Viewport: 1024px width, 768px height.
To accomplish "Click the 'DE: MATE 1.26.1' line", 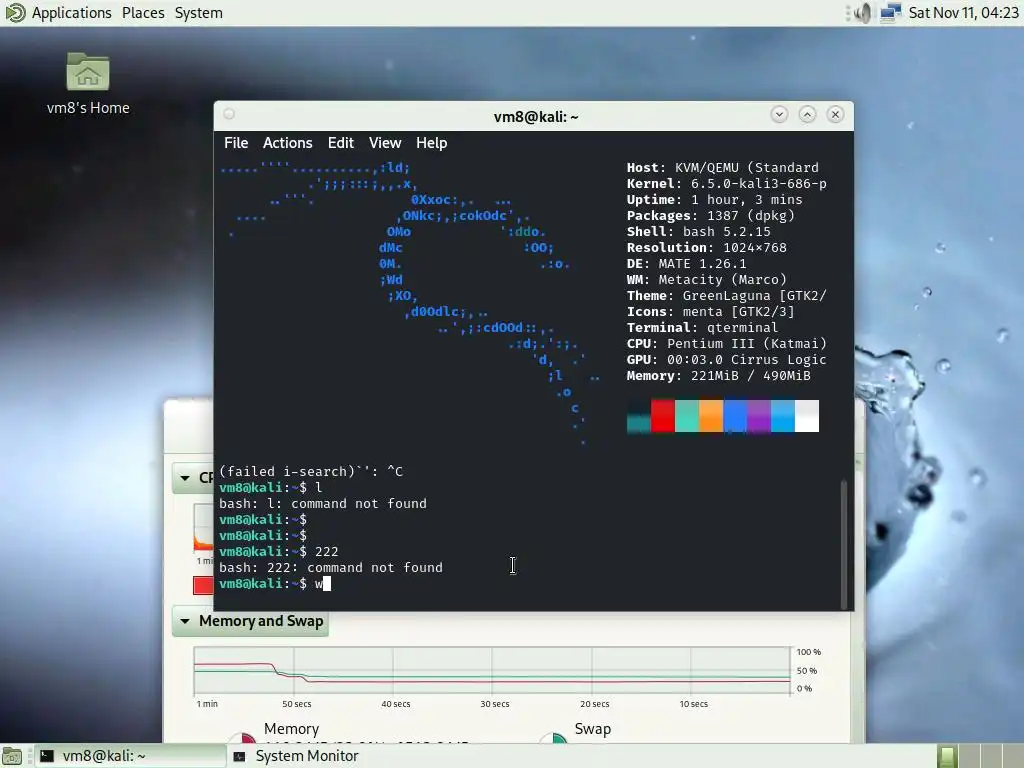I will pyautogui.click(x=686, y=264).
